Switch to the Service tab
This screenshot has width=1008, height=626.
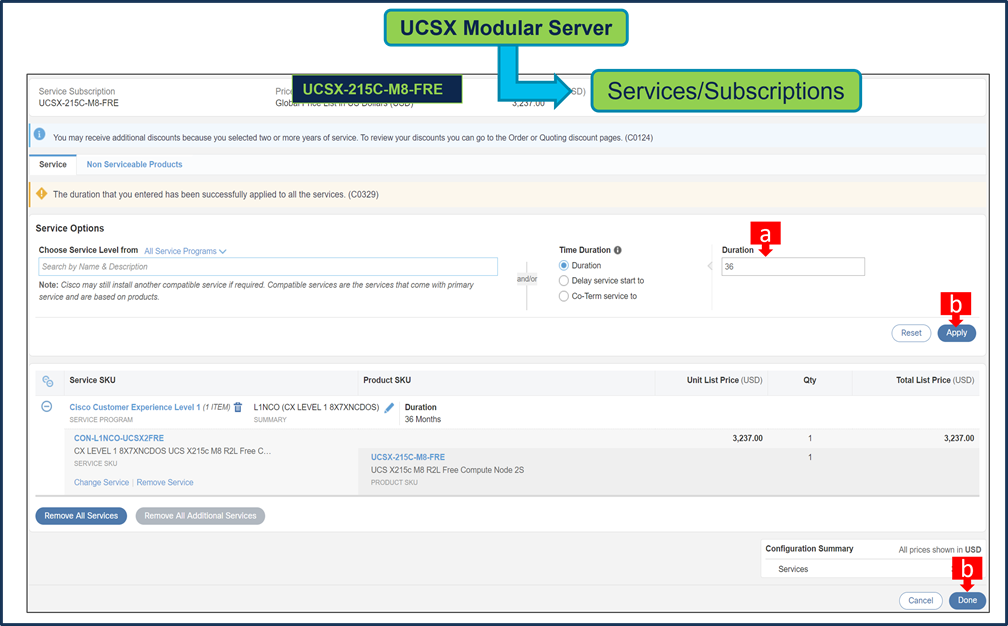53,165
